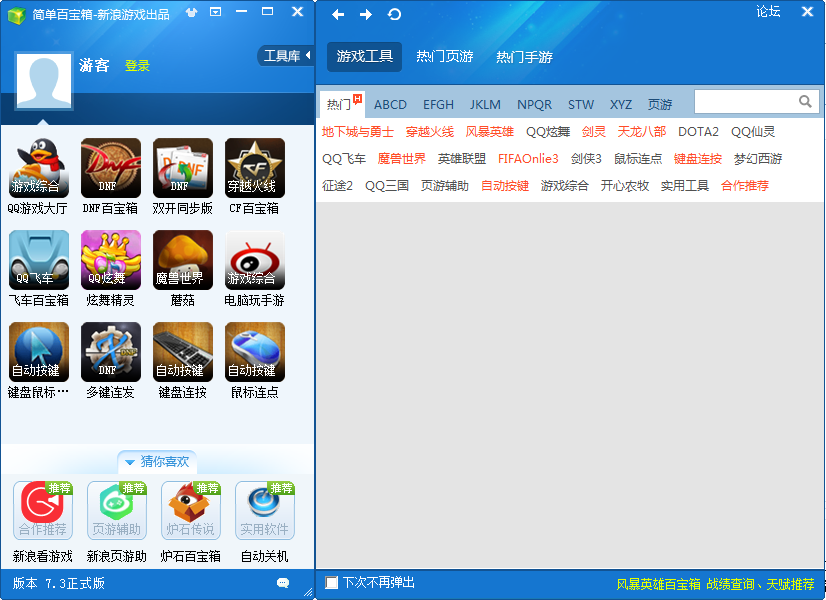The height and width of the screenshot is (600, 826).
Task: Open recommended 新浪看游戏 icon
Action: point(43,510)
